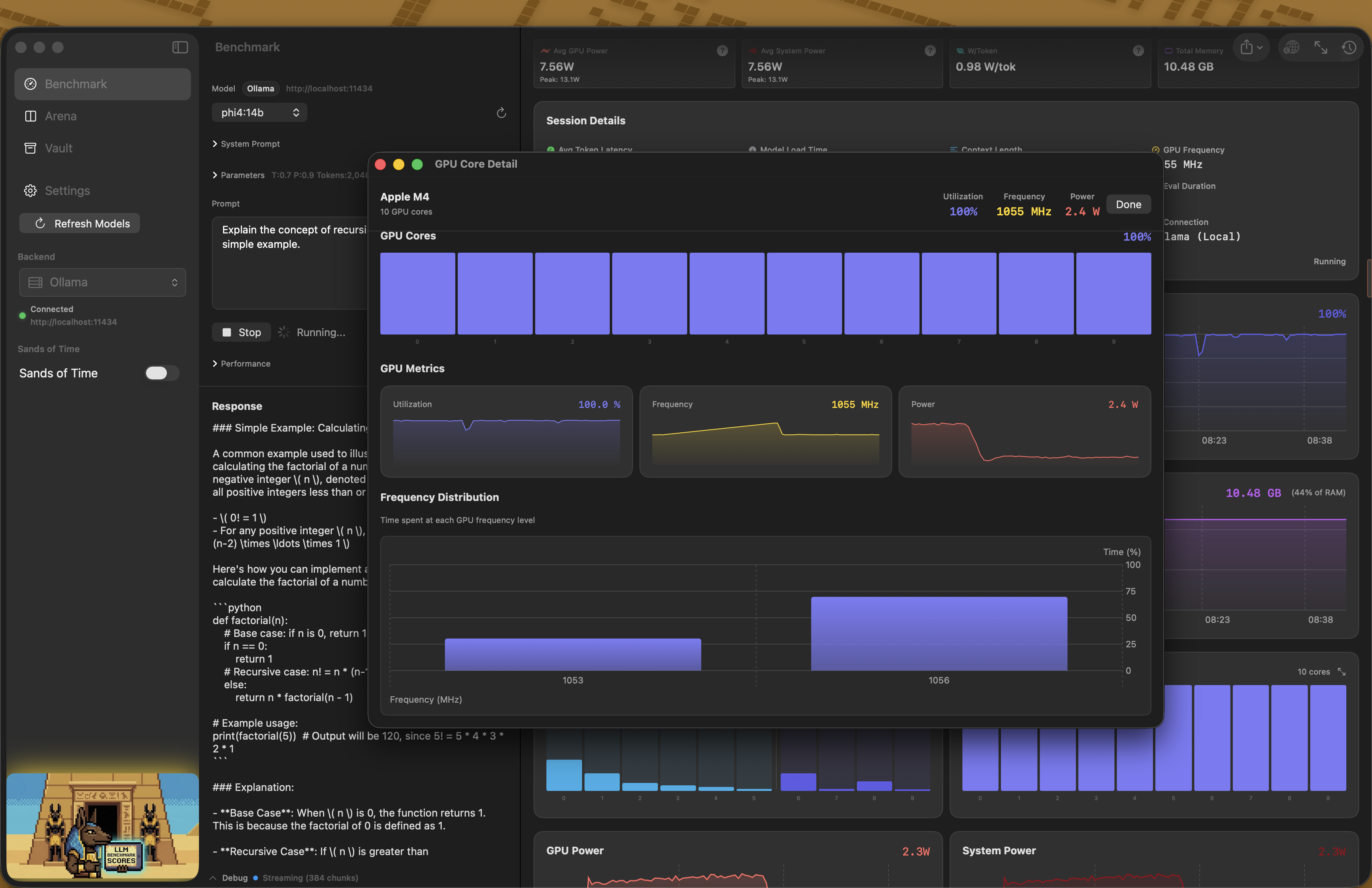
Task: Click the Arena split-view icon
Action: [30, 116]
